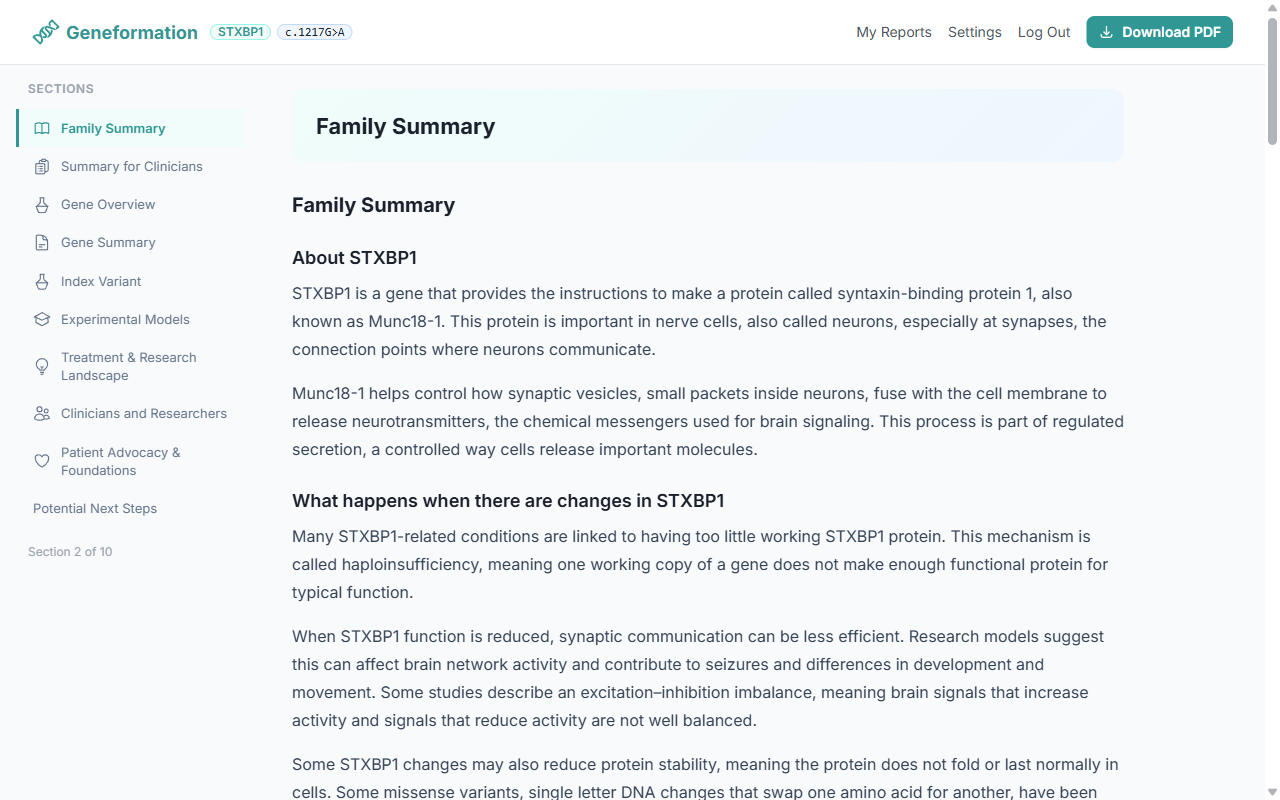Click the c.1217G>A variant badge

[314, 32]
